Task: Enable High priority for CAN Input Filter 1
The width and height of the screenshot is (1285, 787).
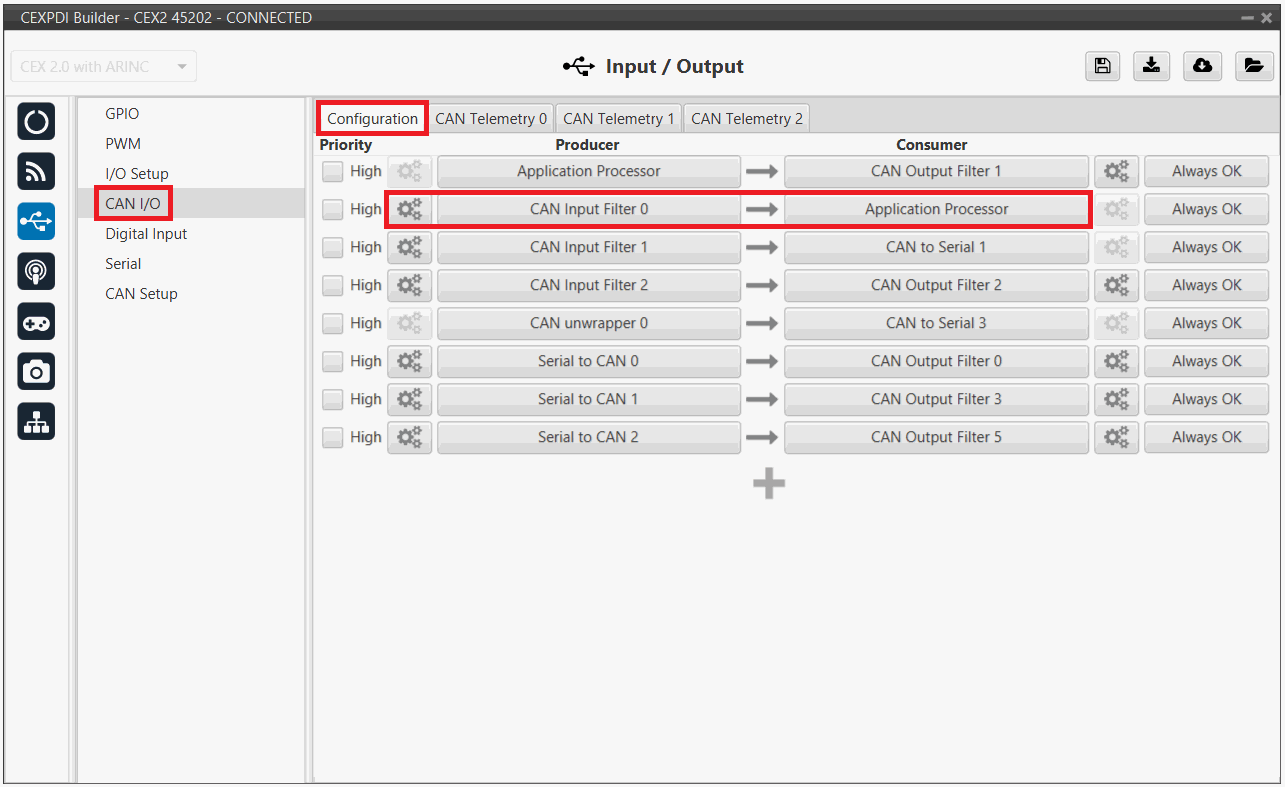Action: coord(332,247)
